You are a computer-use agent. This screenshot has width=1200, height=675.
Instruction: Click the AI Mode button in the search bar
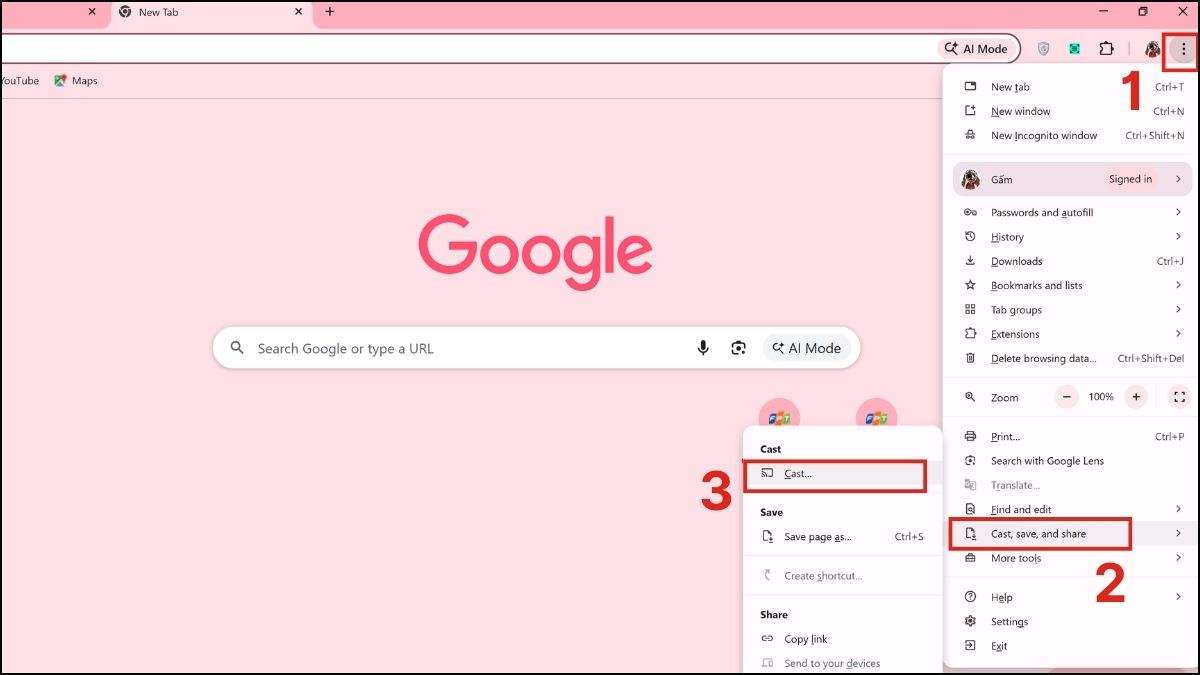(x=806, y=348)
